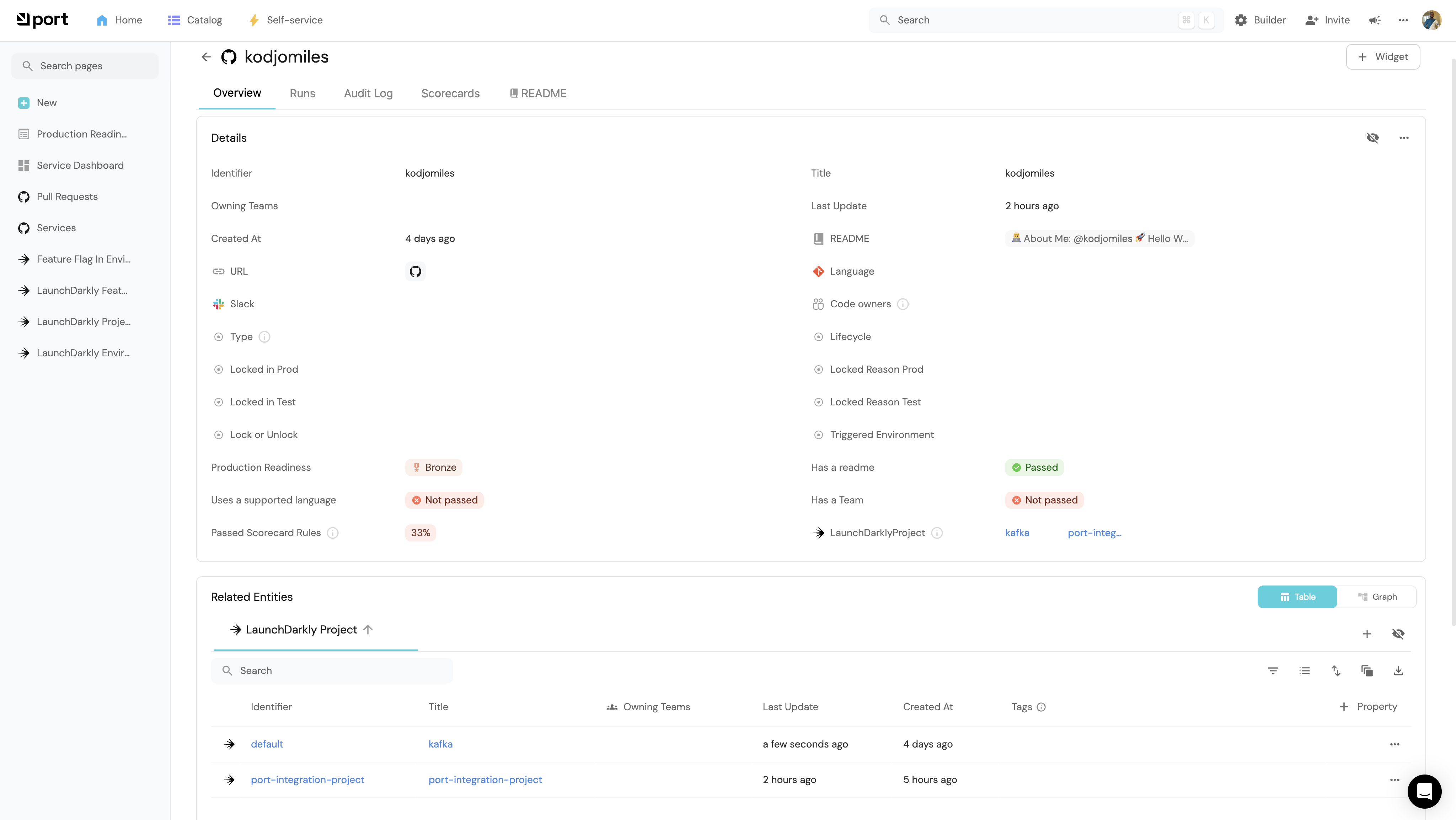Open kafka LaunchDarklyProject link in Details
This screenshot has height=820, width=1456.
click(x=1017, y=533)
